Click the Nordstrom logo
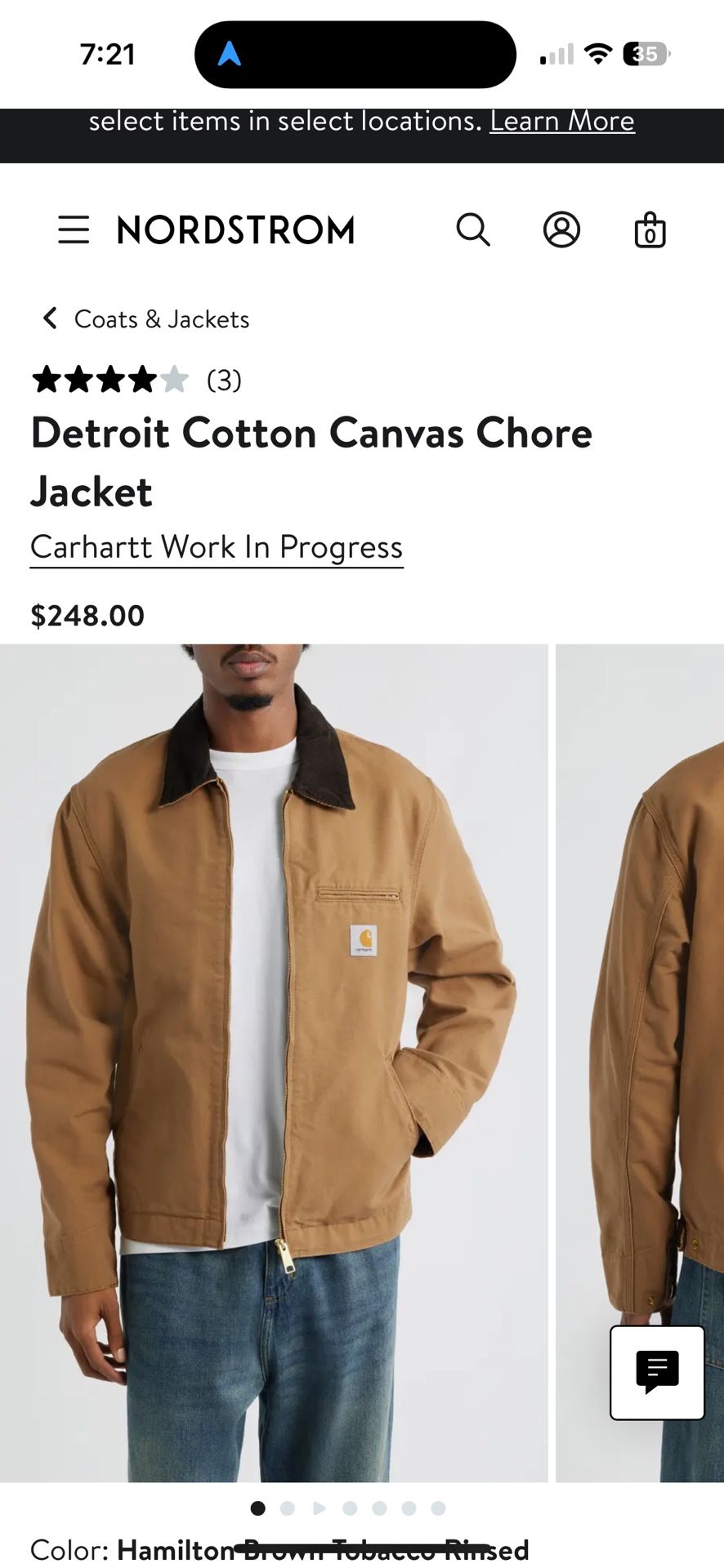Viewport: 724px width, 1568px height. click(236, 230)
